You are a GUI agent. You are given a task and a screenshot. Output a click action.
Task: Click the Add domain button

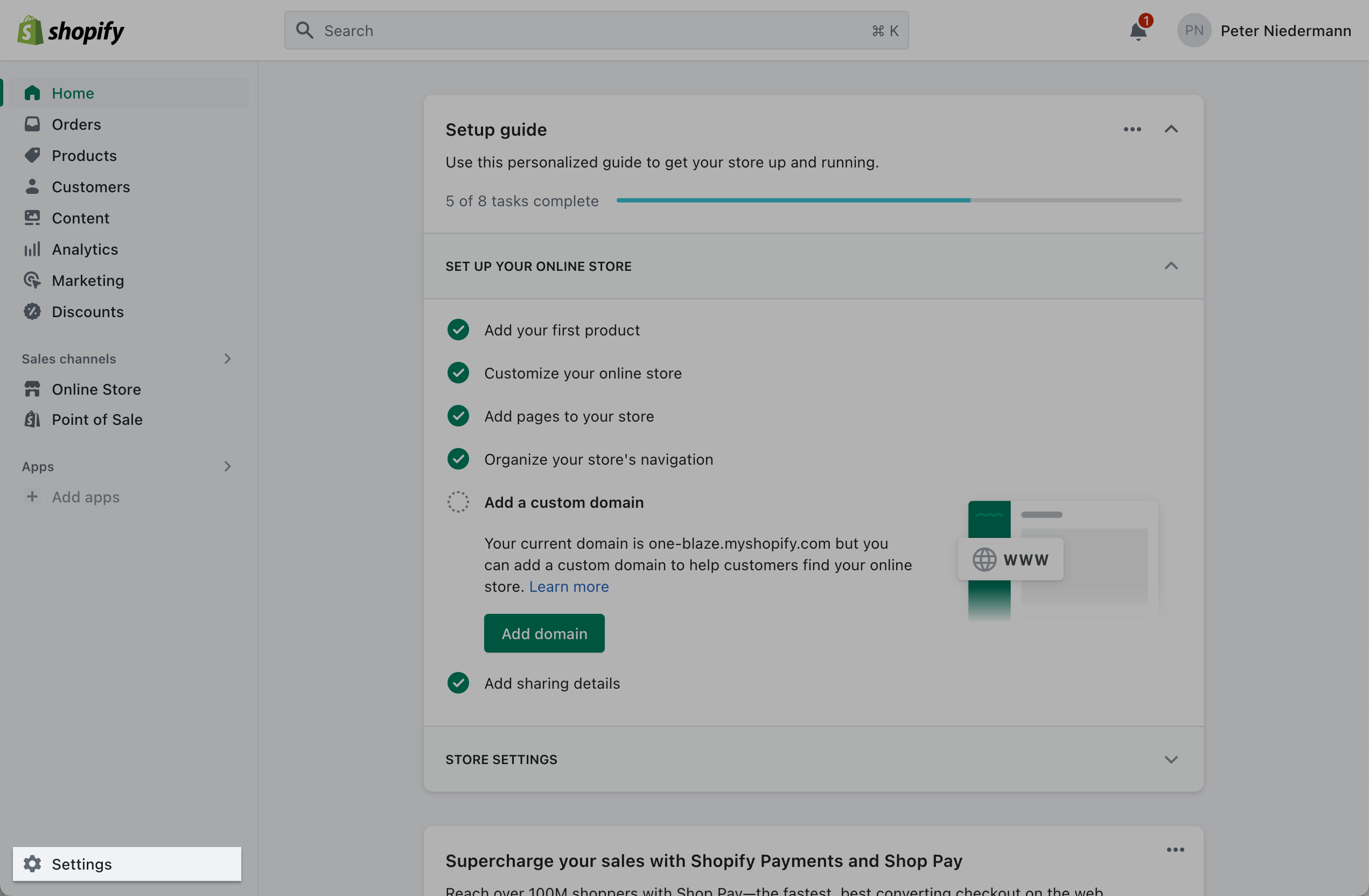(x=544, y=633)
